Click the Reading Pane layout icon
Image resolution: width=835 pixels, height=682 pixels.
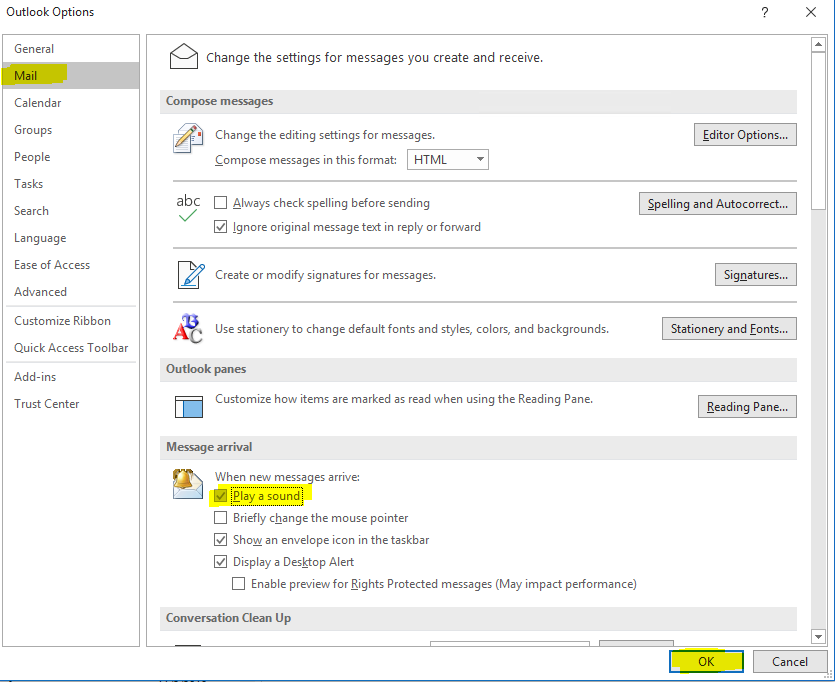(189, 407)
